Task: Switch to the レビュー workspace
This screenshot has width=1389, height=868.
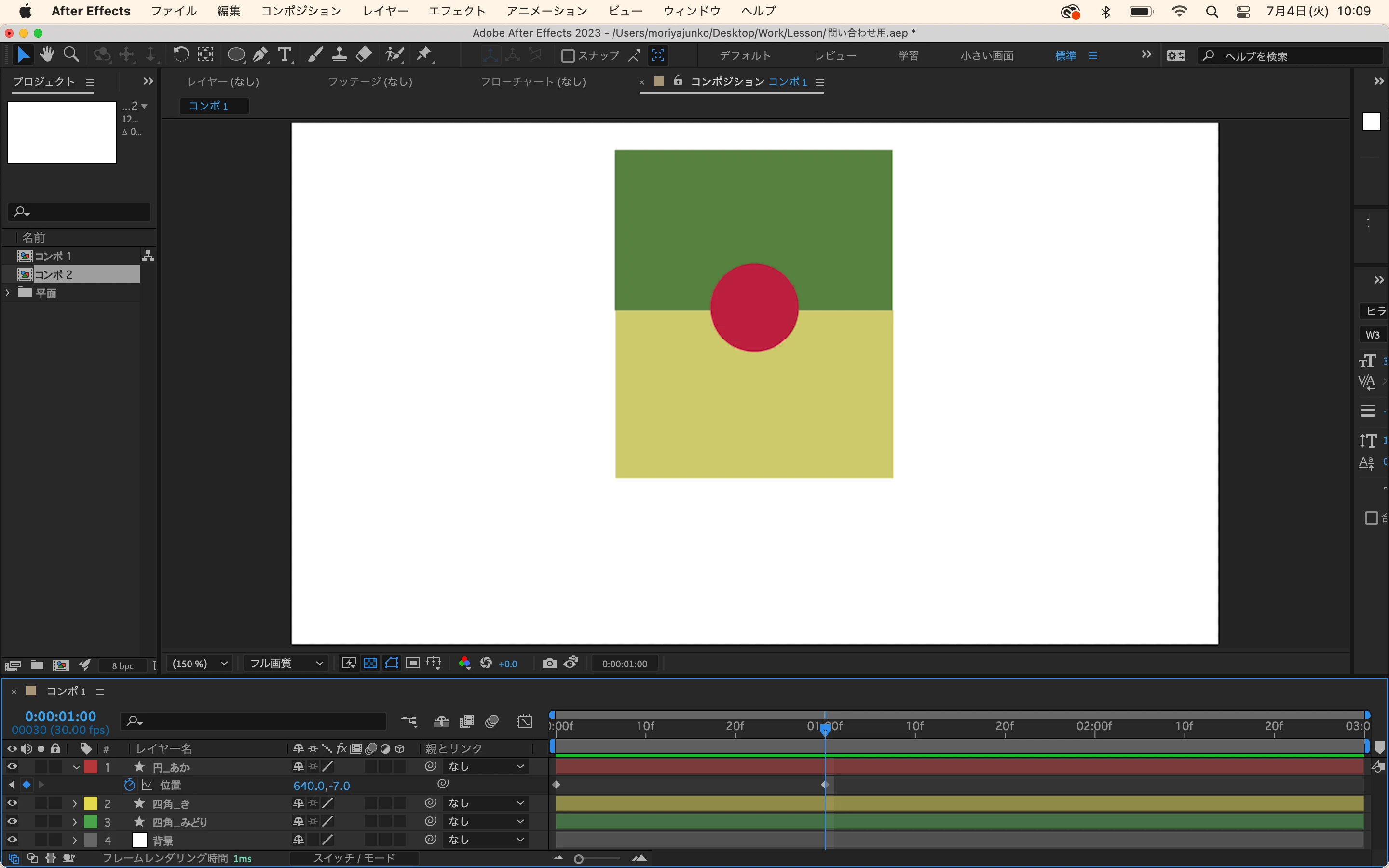Action: coord(835,55)
